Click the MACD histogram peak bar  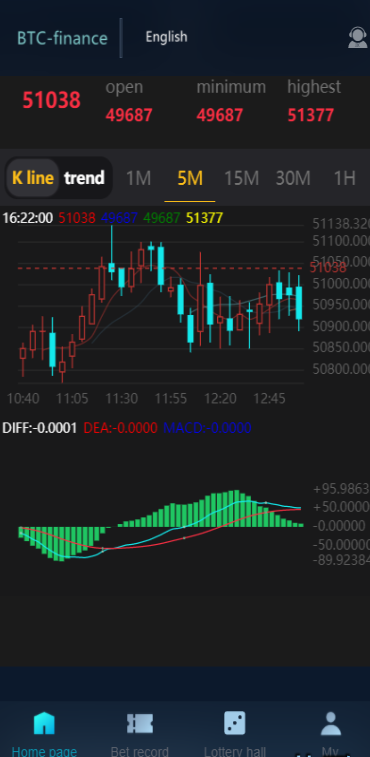click(236, 508)
